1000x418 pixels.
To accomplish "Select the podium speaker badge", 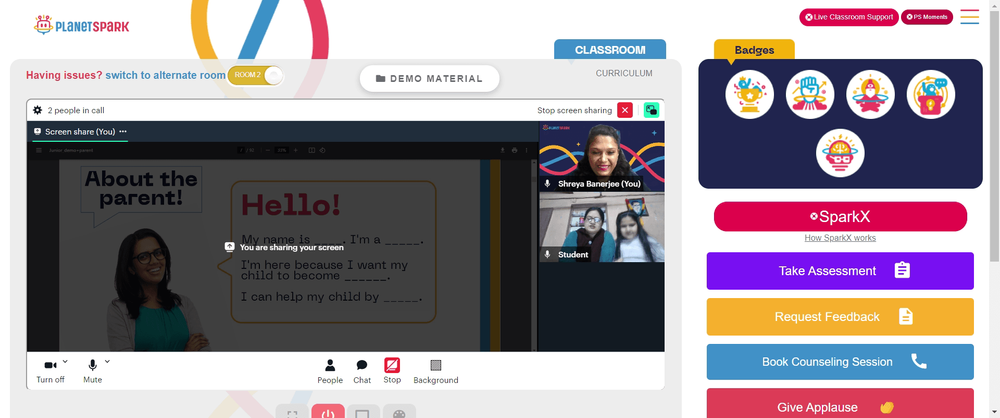I will click(931, 94).
